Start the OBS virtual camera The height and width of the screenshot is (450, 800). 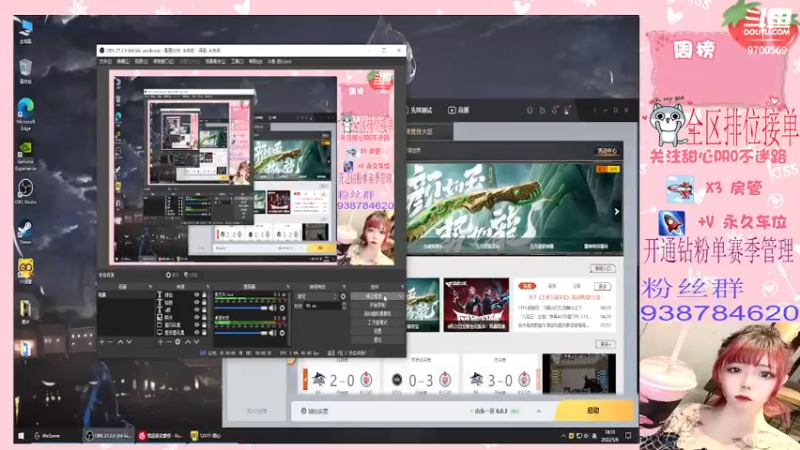pyautogui.click(x=378, y=314)
